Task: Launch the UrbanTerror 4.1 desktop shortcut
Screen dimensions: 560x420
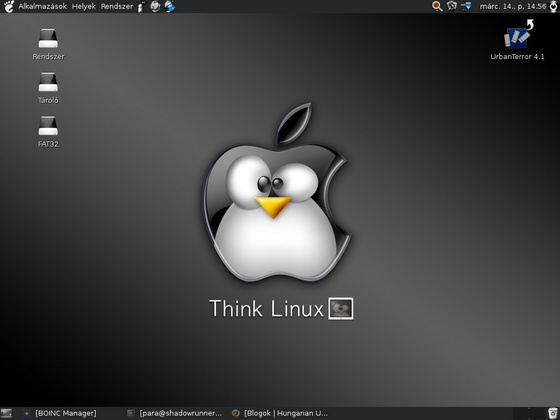Action: [x=517, y=40]
